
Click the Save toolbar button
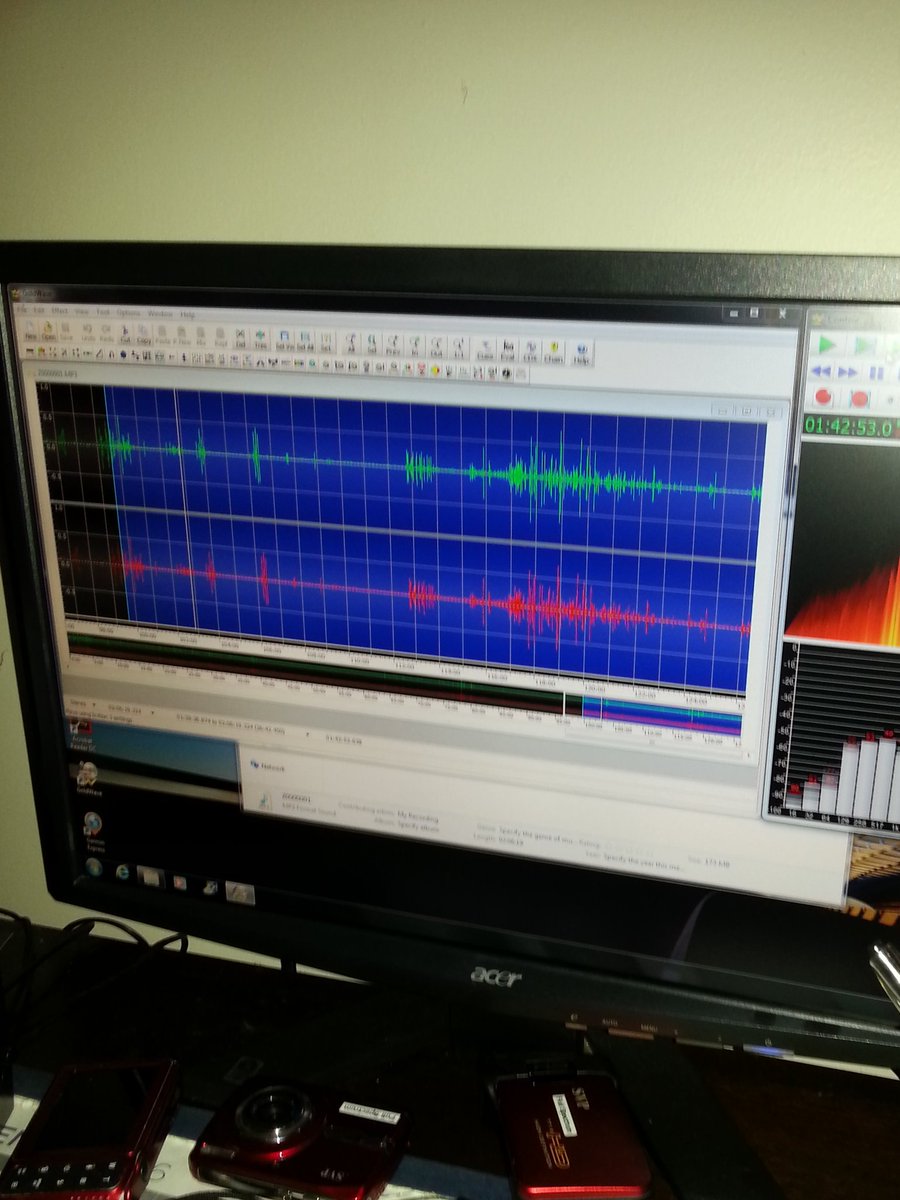pos(67,334)
